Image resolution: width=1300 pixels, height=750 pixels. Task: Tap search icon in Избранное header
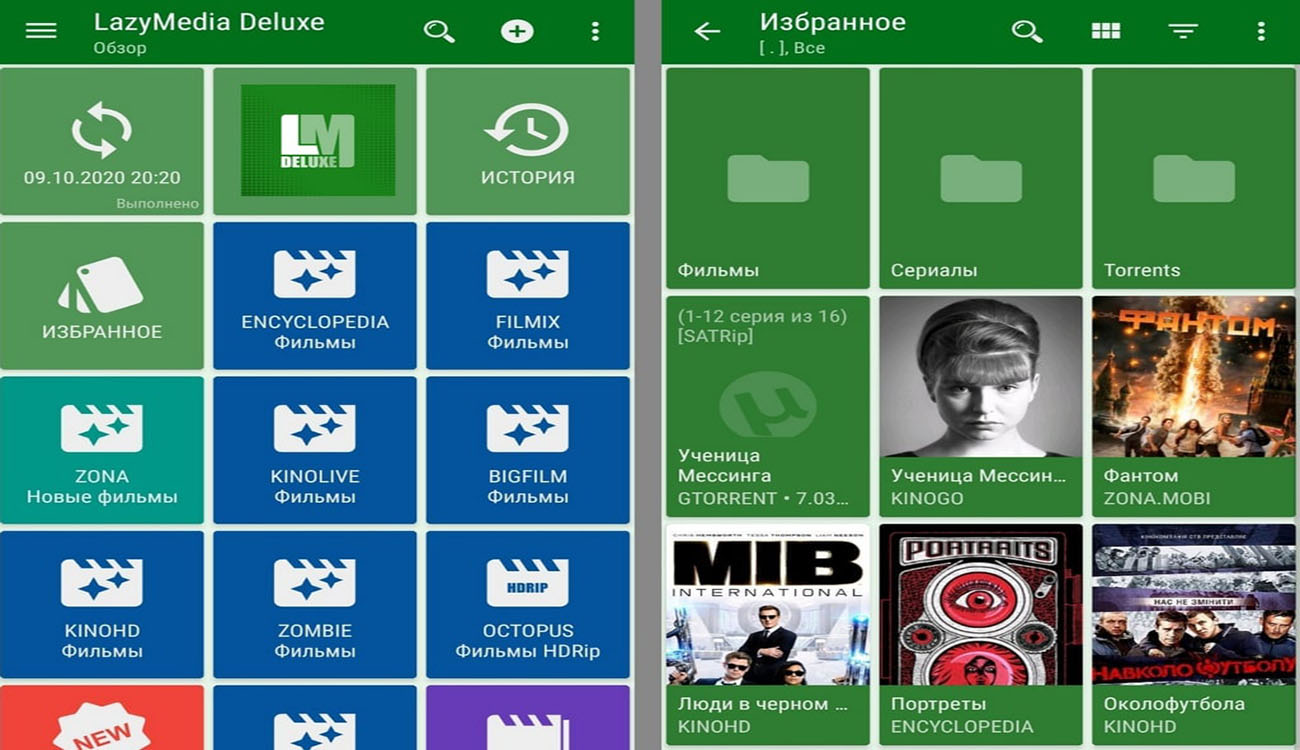pyautogui.click(x=1027, y=31)
